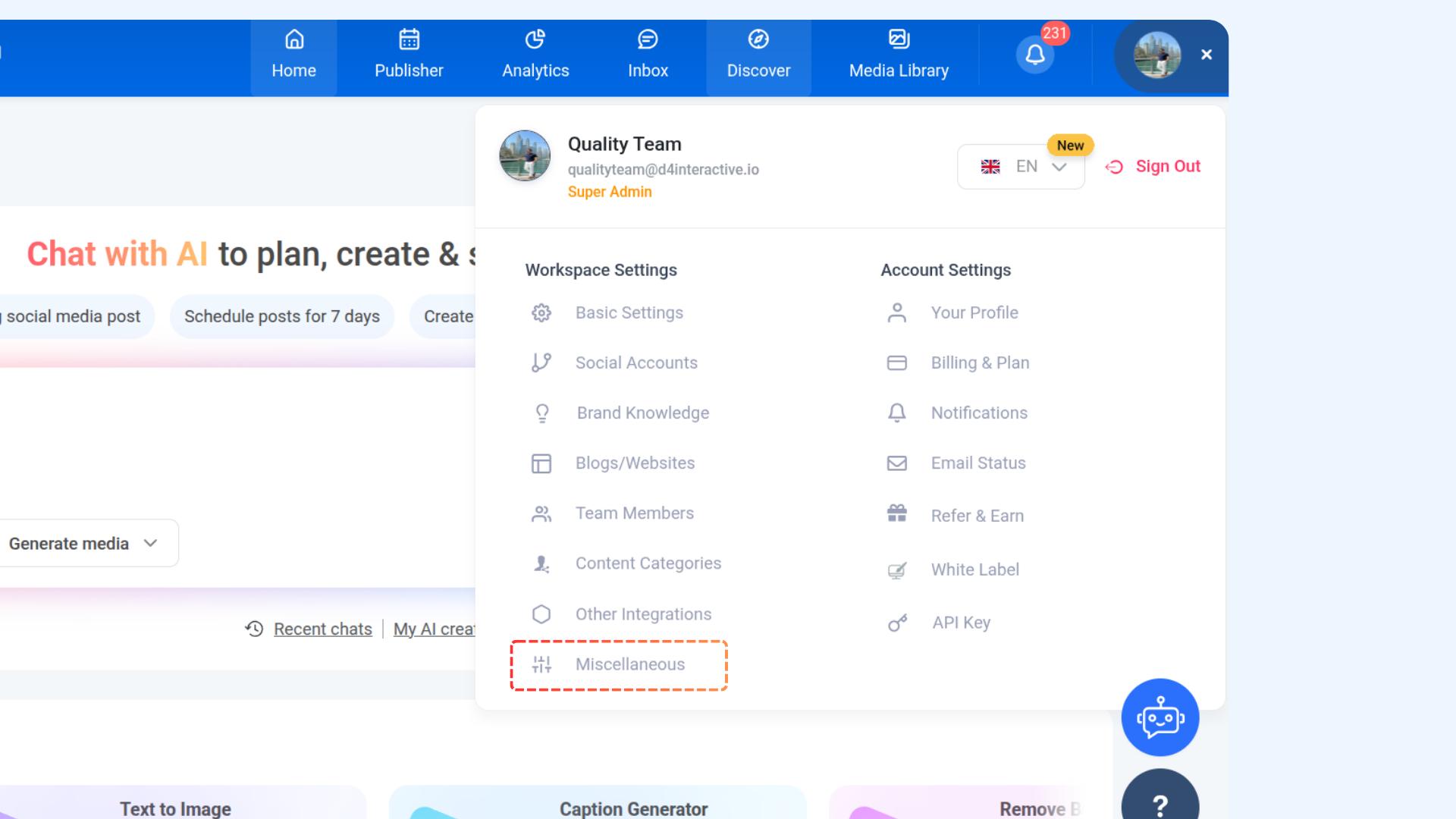Click the Refer & Earn gift icon
The image size is (1456, 819).
pos(897,514)
